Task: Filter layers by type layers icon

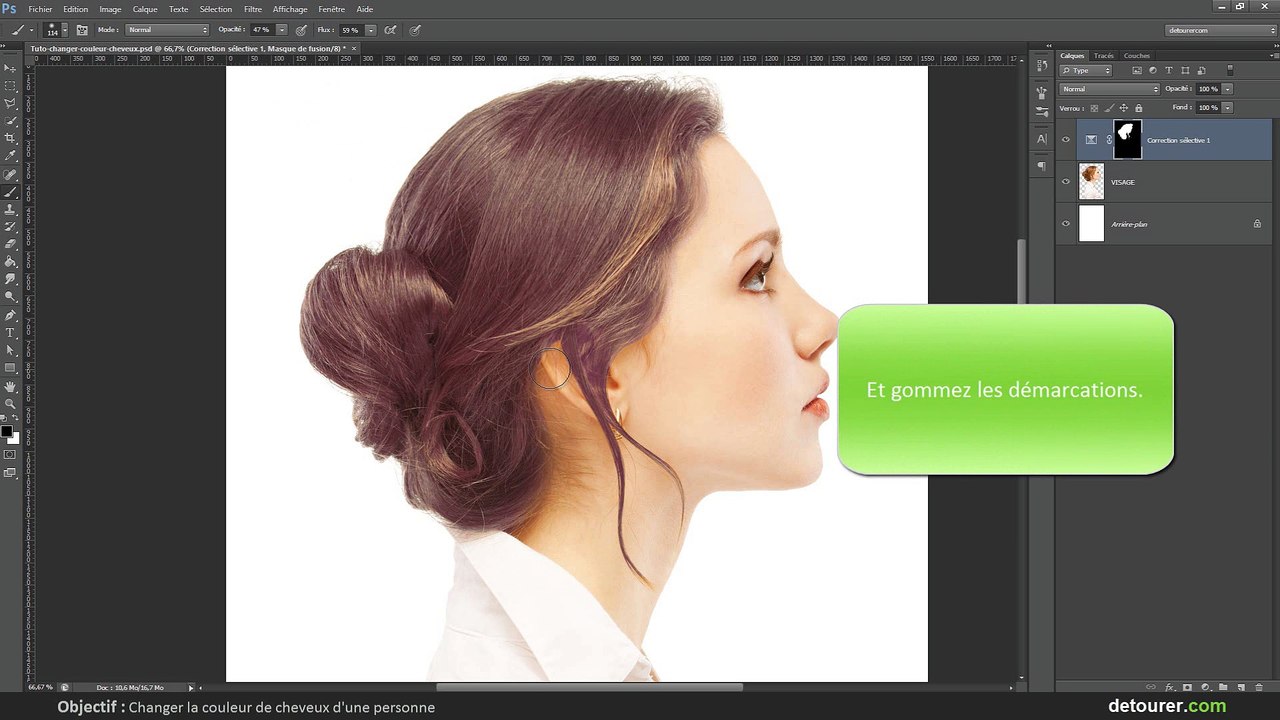Action: [1169, 71]
